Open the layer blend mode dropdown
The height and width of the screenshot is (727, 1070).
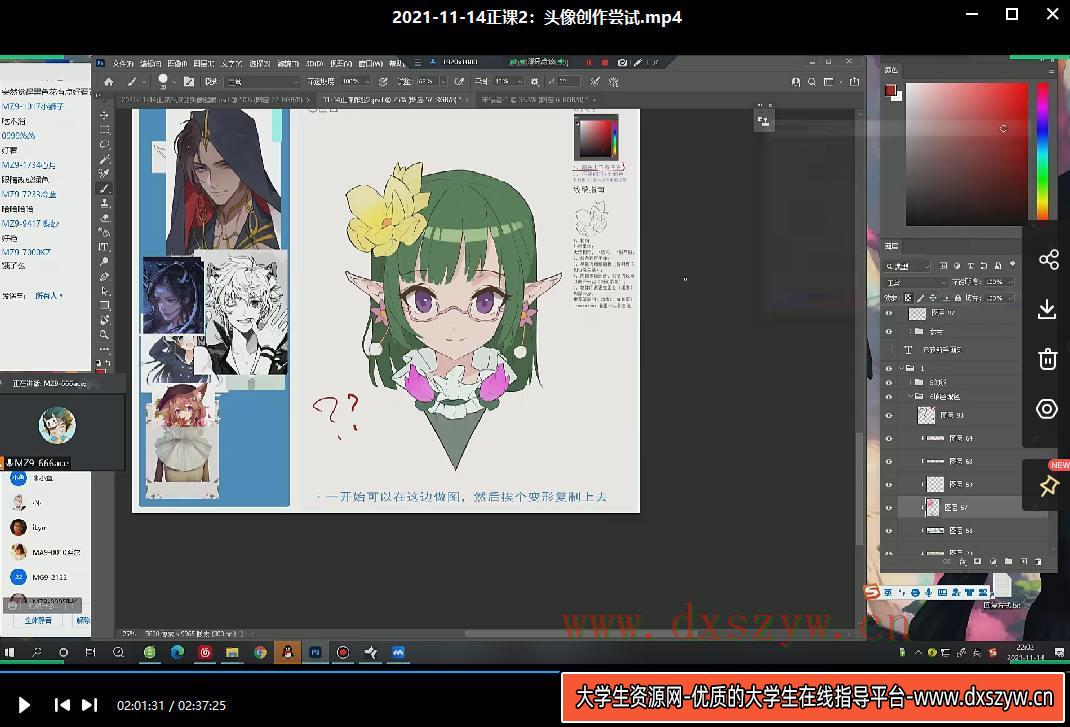click(x=915, y=282)
